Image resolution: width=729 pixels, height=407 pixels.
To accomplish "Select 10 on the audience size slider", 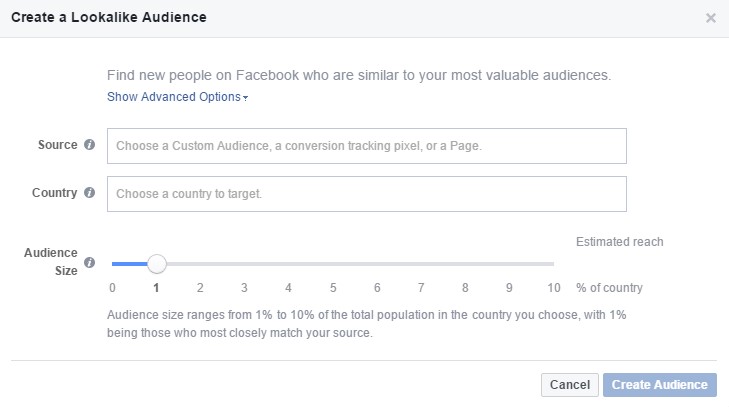I will [x=553, y=264].
